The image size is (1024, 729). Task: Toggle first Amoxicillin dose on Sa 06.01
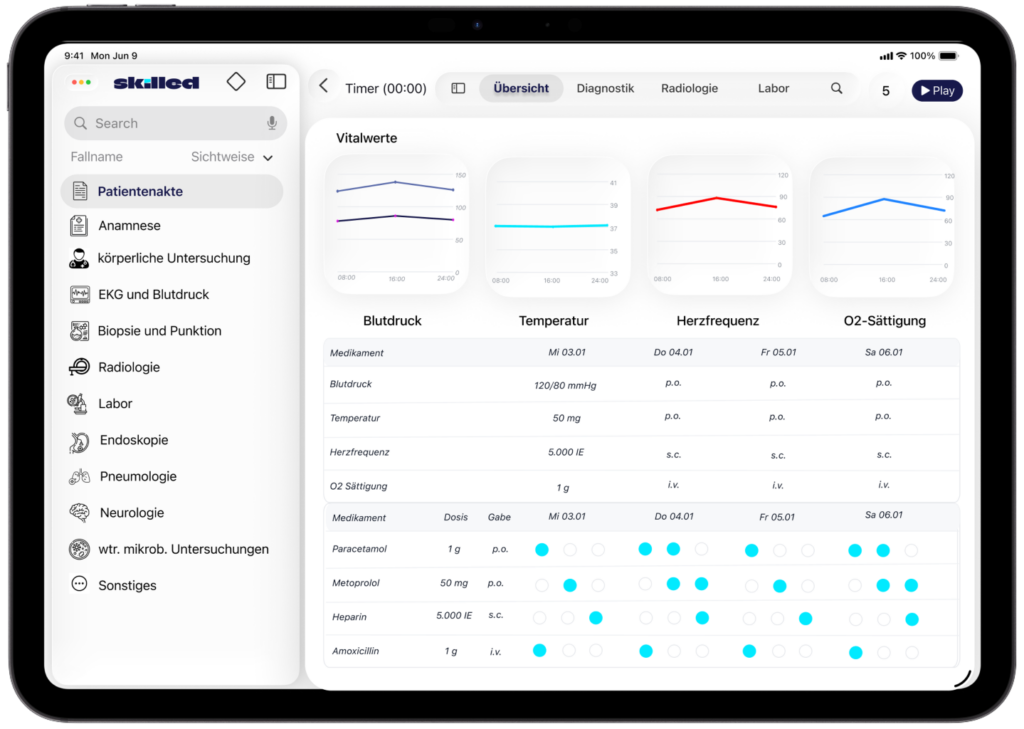[855, 653]
